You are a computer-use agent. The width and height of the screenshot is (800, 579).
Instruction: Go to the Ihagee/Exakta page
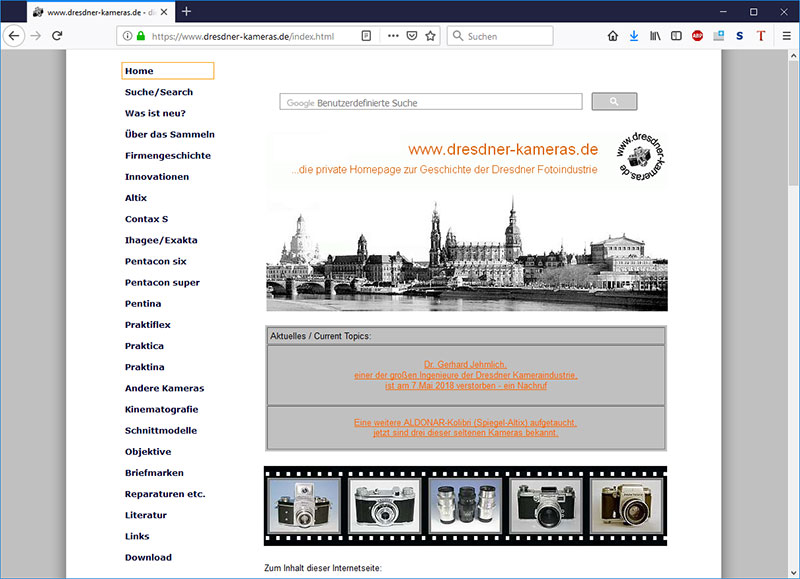(x=161, y=240)
